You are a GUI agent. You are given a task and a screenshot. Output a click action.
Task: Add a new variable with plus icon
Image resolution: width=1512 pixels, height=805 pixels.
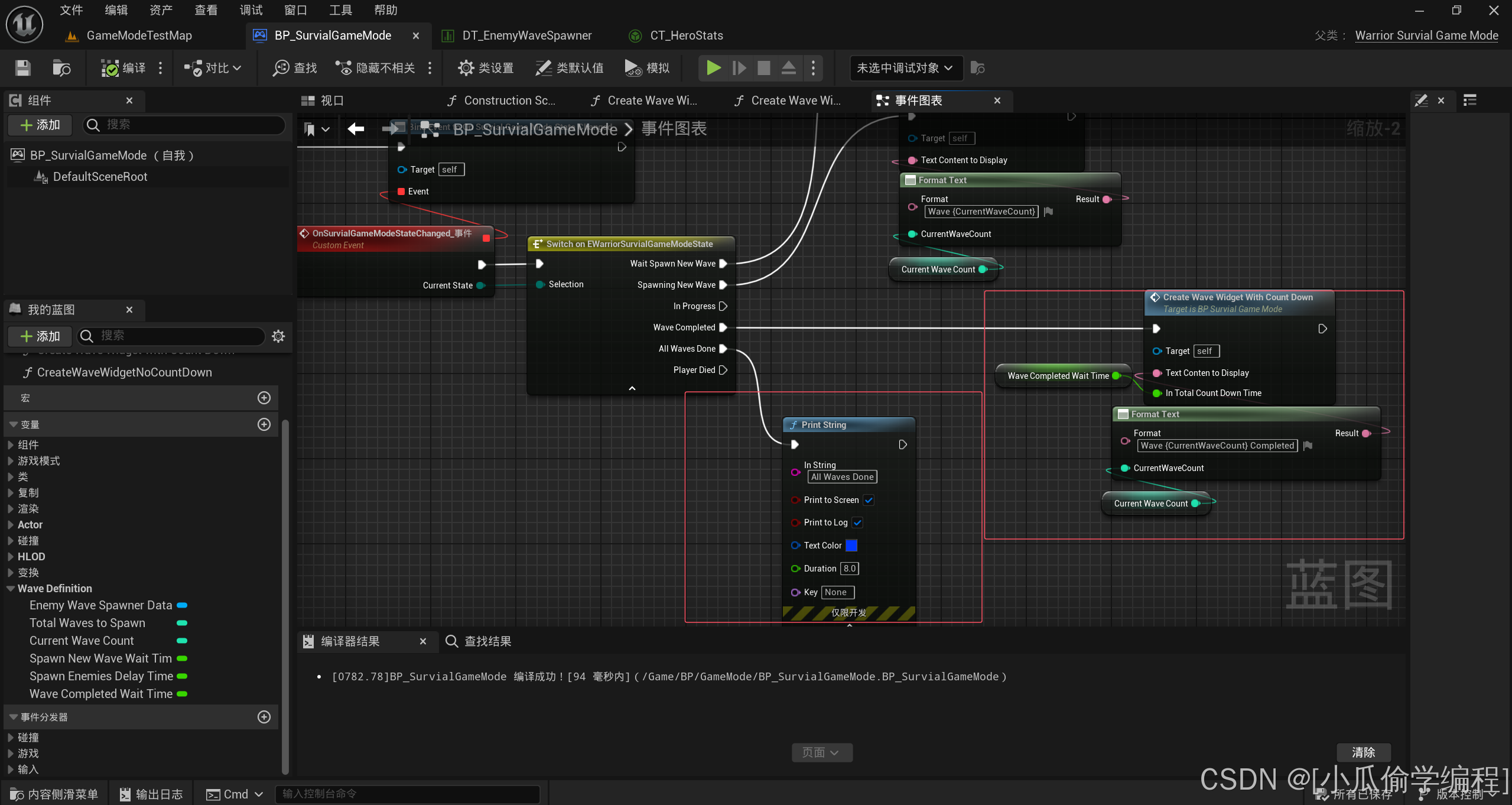pos(264,424)
